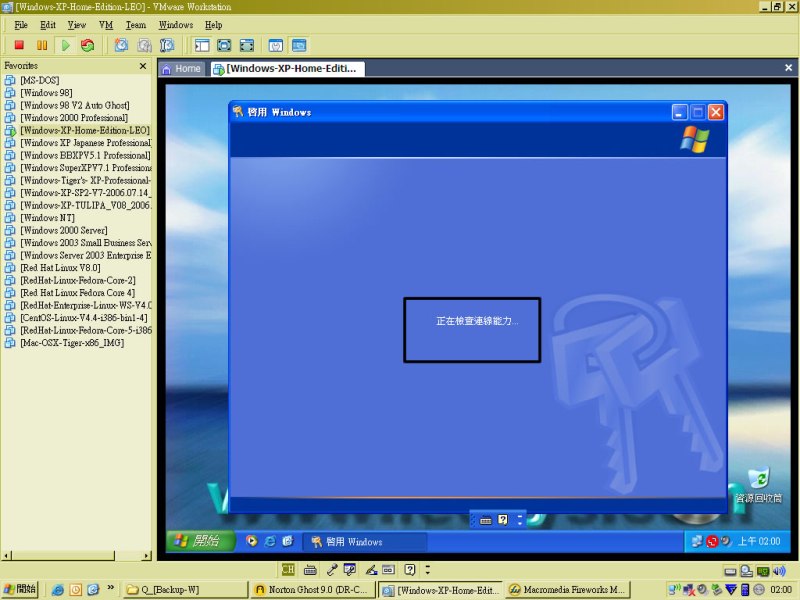Open the View menu
Viewport: 800px width, 600px height.
point(77,25)
